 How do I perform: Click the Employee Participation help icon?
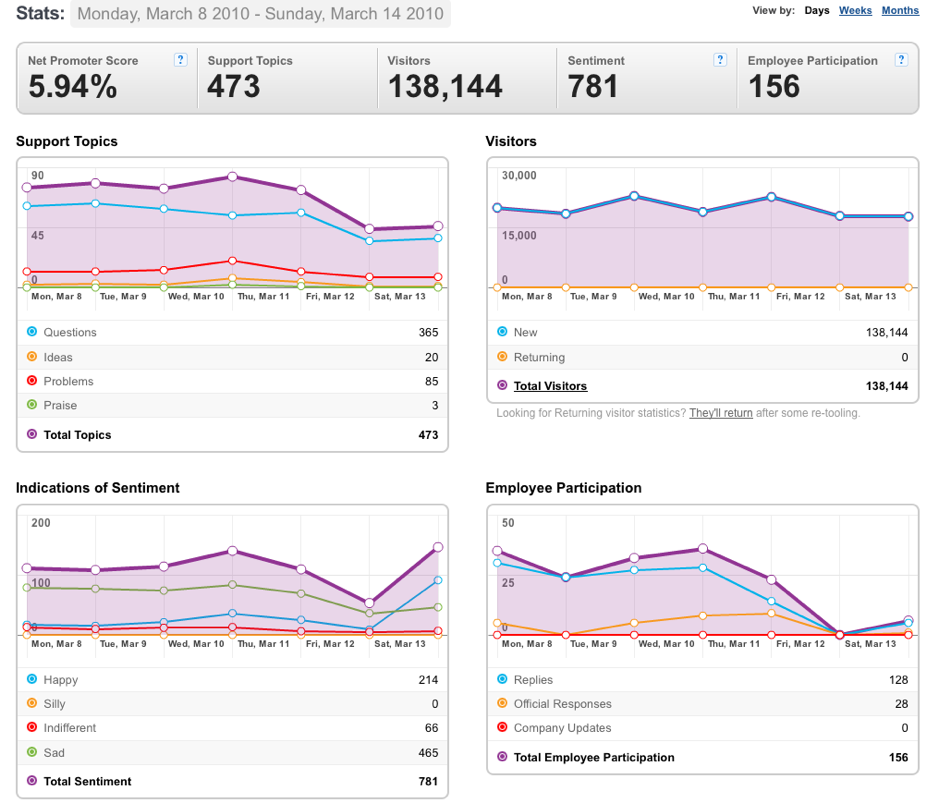point(901,60)
